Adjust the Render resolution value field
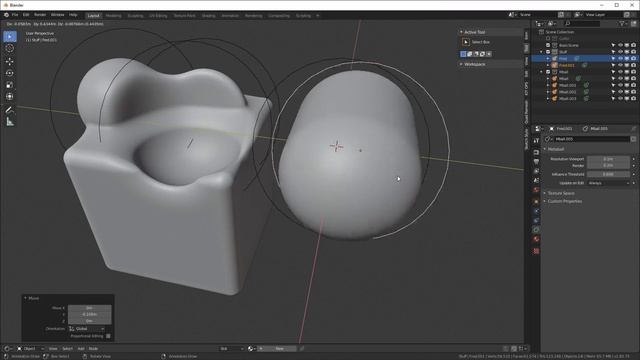 coord(608,165)
